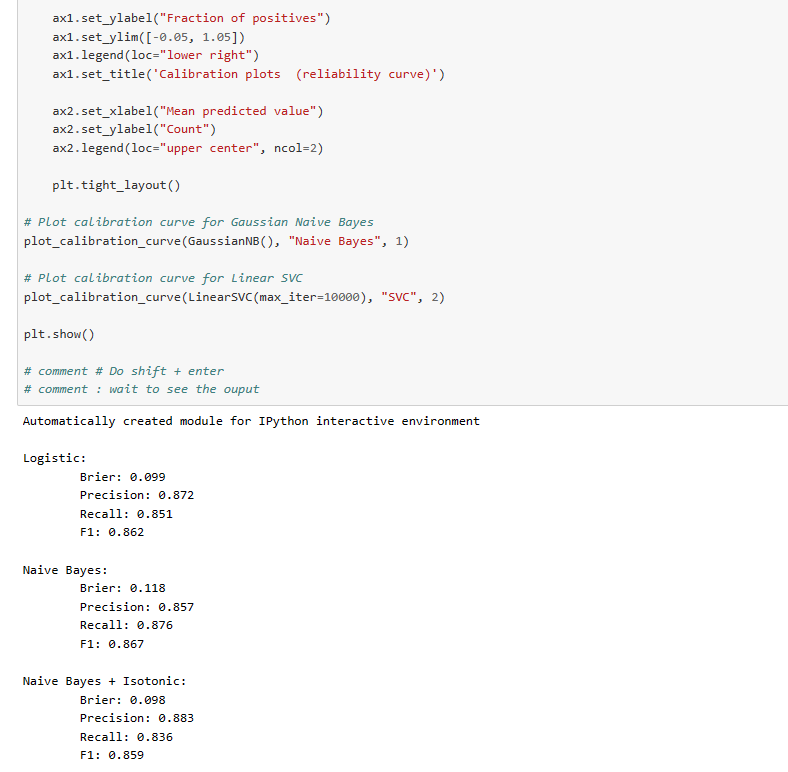This screenshot has height=772, width=788.
Task: Click the ax2.legend "upper center" line
Action: [x=187, y=148]
